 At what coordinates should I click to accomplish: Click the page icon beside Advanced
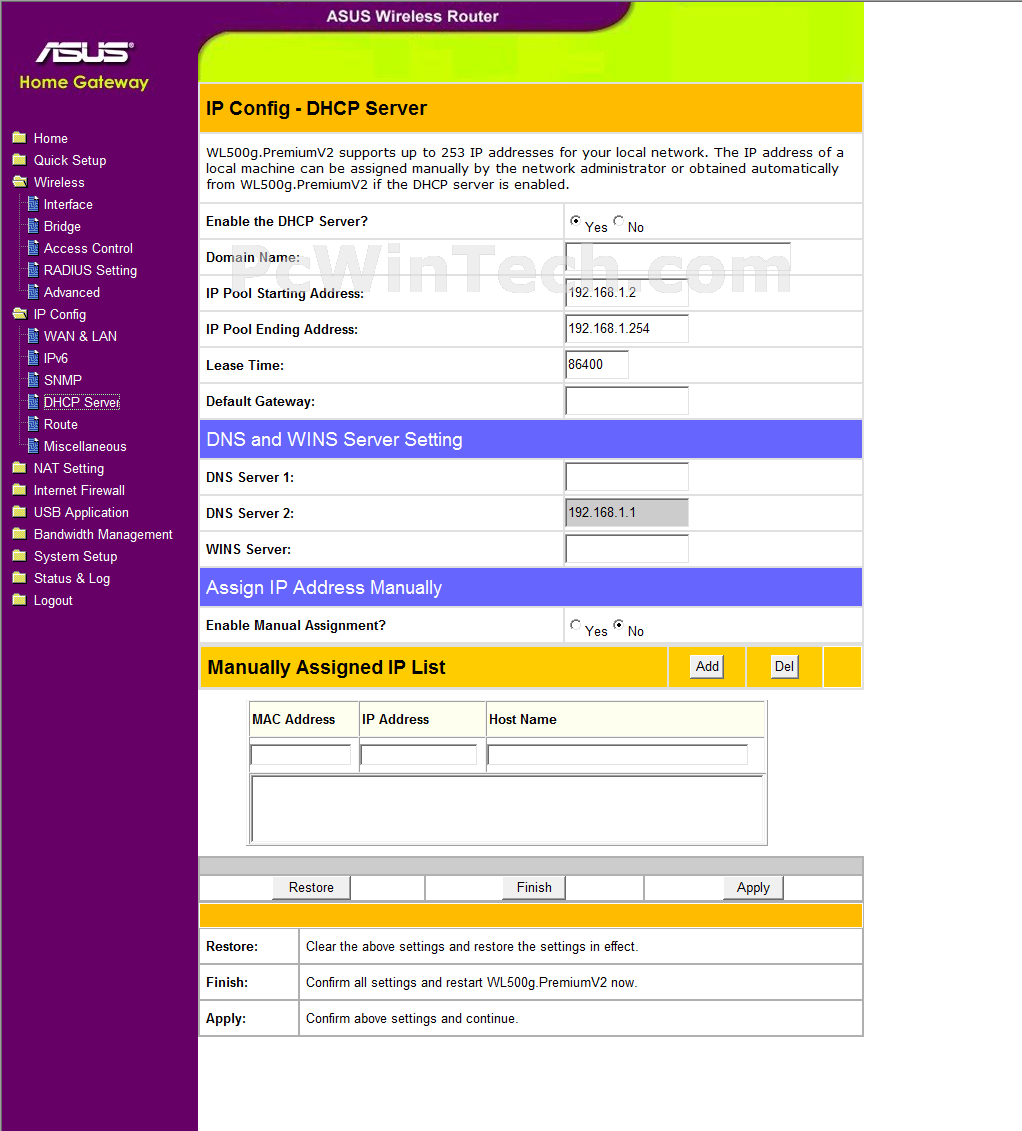[x=33, y=292]
